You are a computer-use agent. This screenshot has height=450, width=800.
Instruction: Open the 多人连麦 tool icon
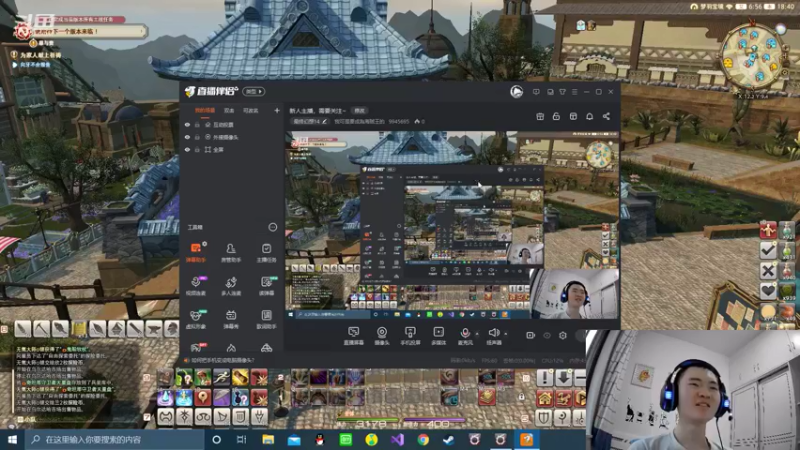coord(231,286)
